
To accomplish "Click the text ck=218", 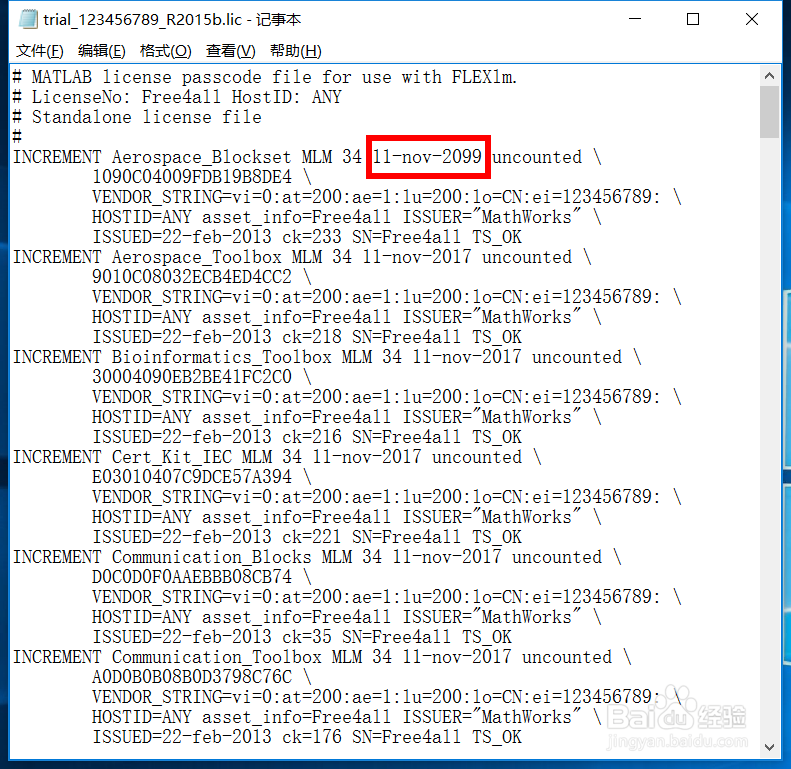I will [x=312, y=337].
